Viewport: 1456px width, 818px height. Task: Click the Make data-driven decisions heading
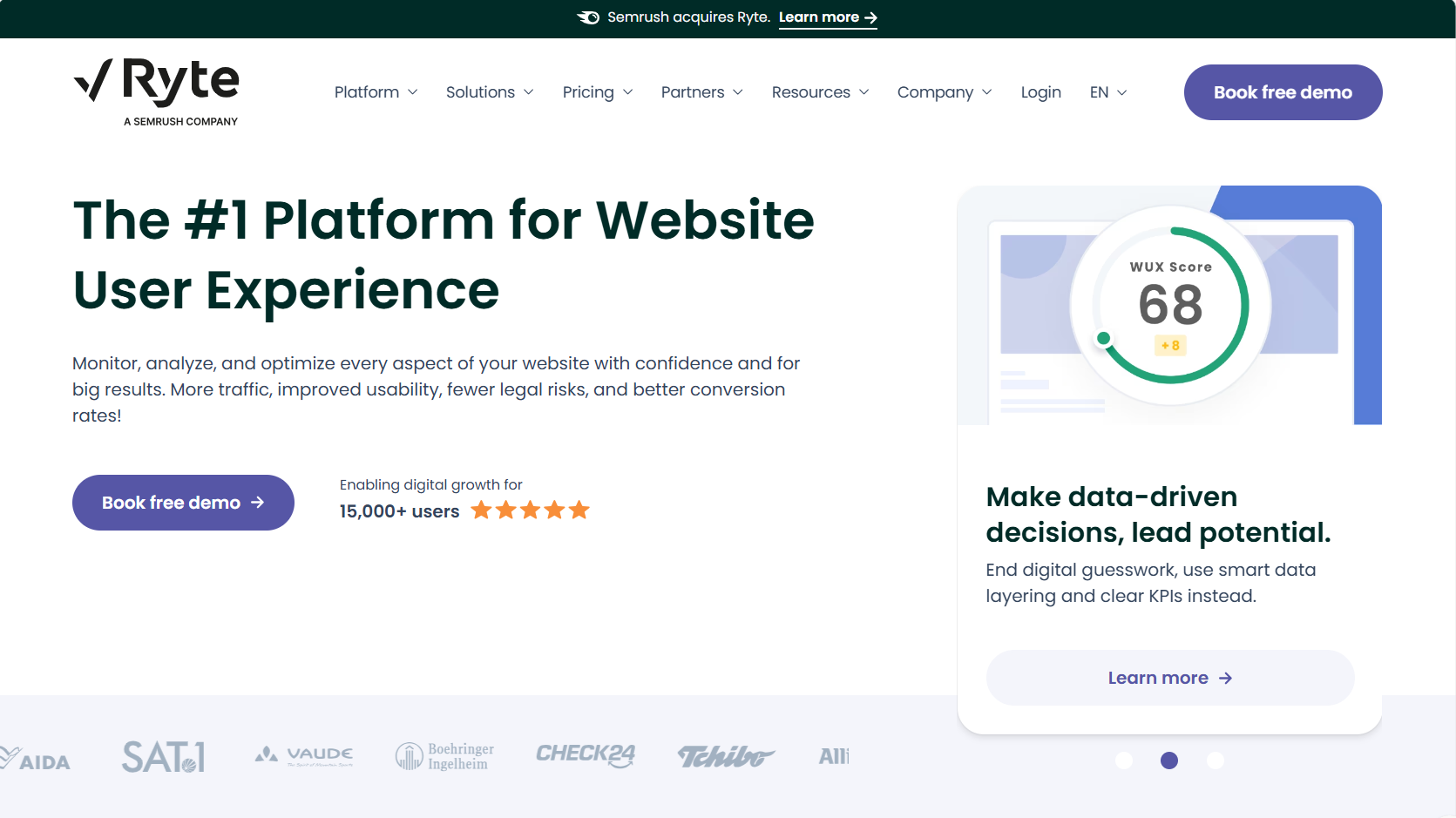click(x=1159, y=514)
